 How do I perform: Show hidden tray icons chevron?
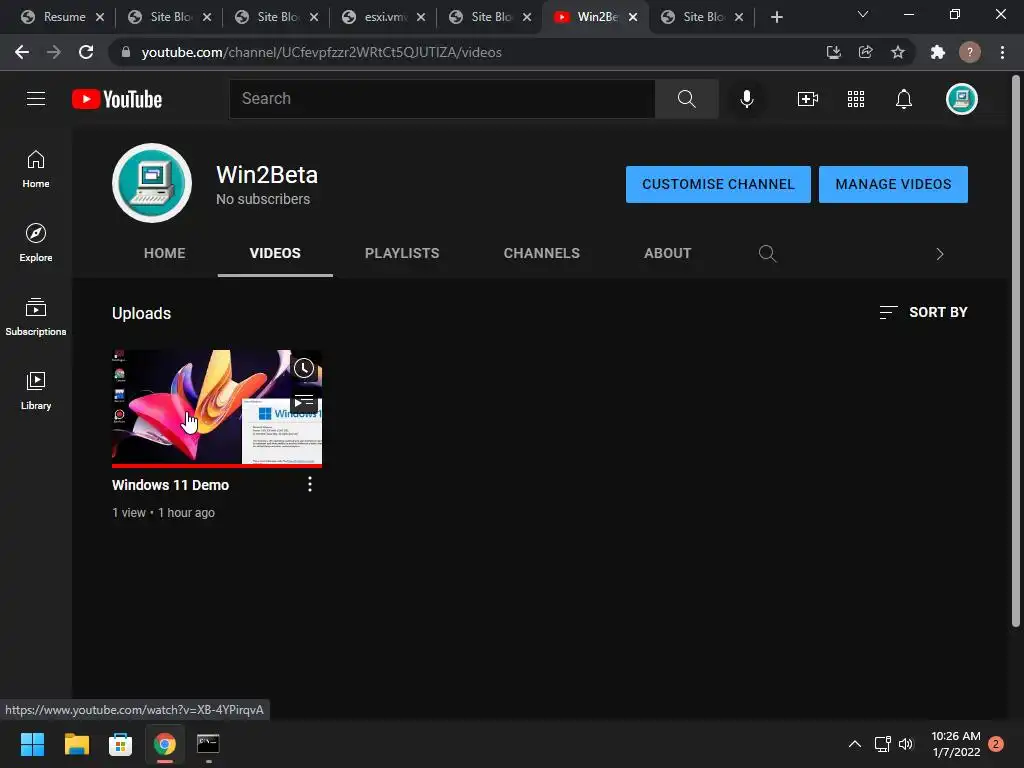coord(854,744)
